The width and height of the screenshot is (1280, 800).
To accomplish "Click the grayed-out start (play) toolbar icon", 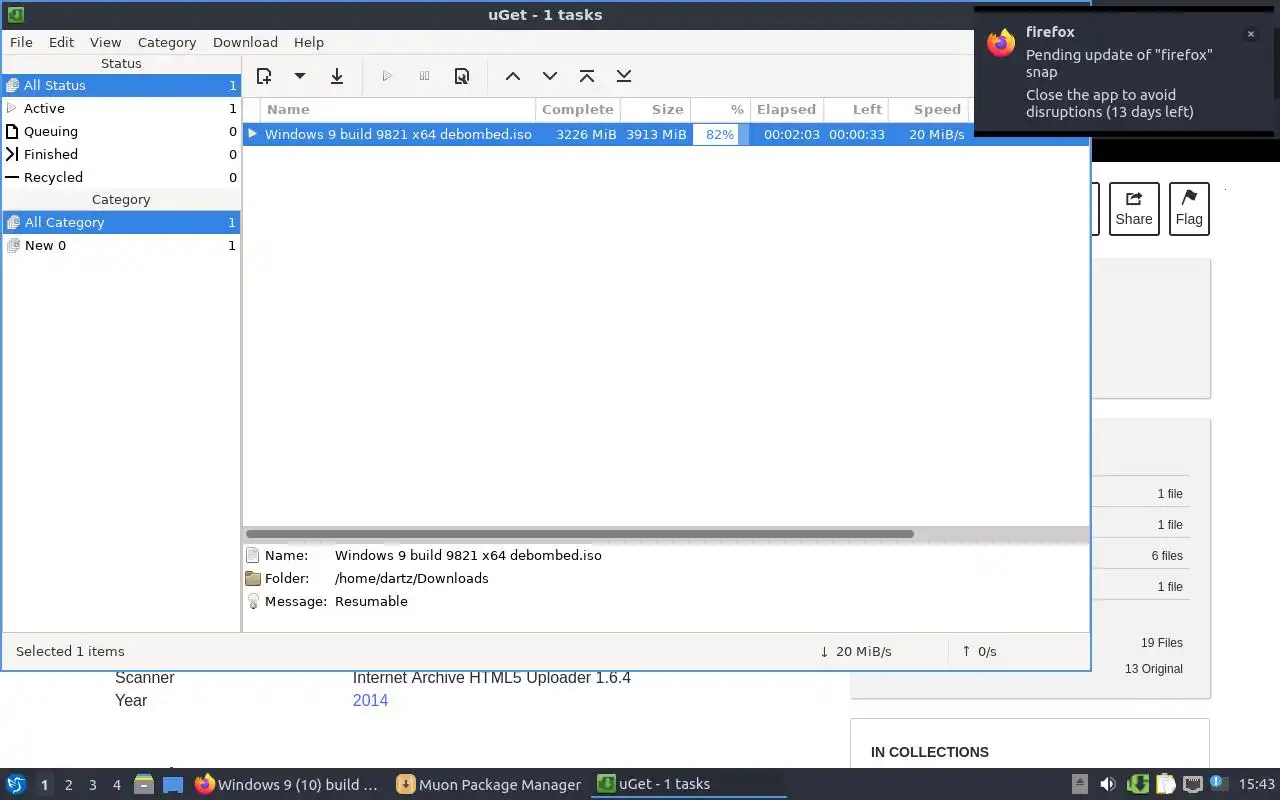I will point(387,76).
